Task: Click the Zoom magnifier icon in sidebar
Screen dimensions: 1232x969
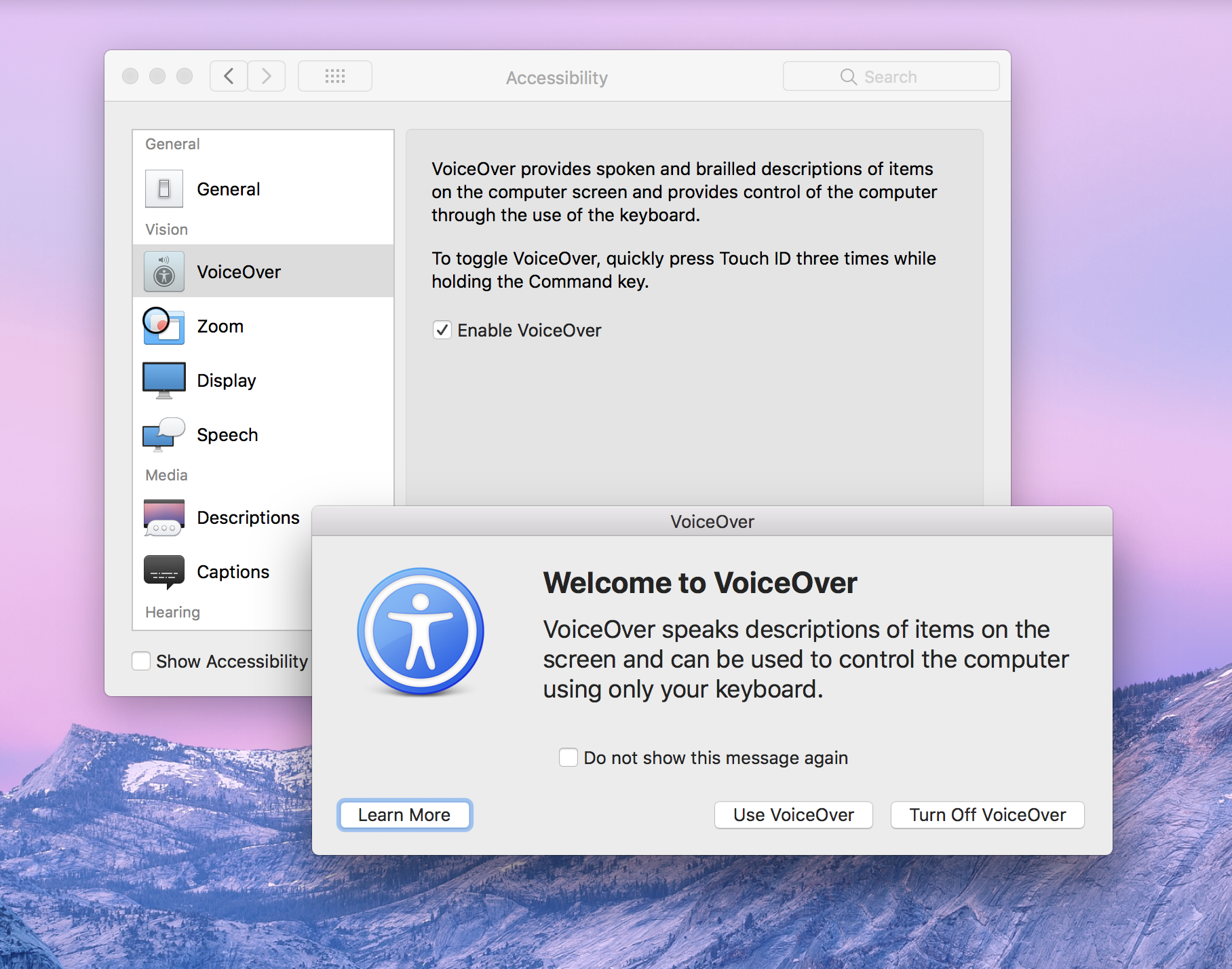Action: point(163,326)
